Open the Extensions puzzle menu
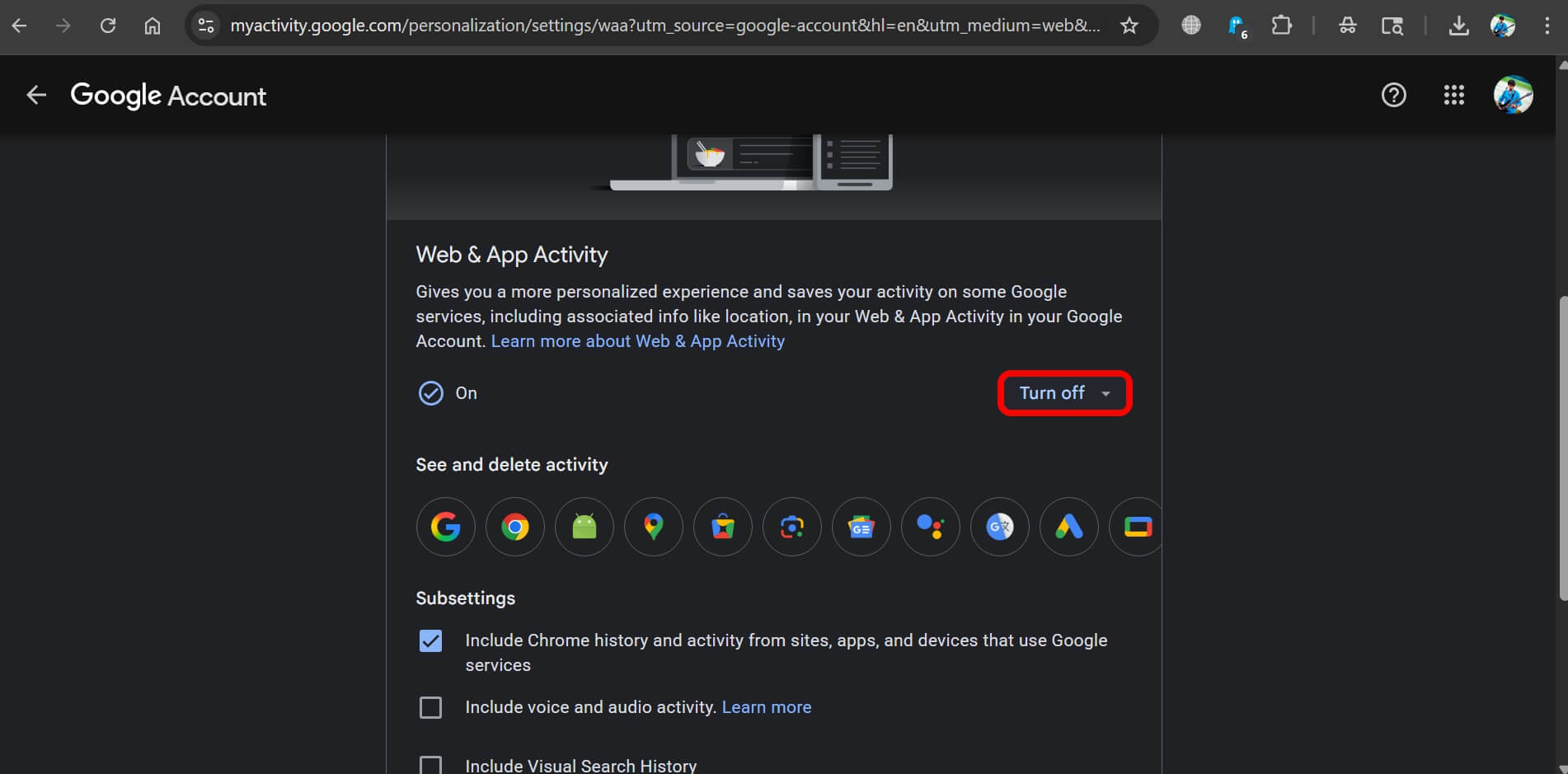 tap(1281, 26)
